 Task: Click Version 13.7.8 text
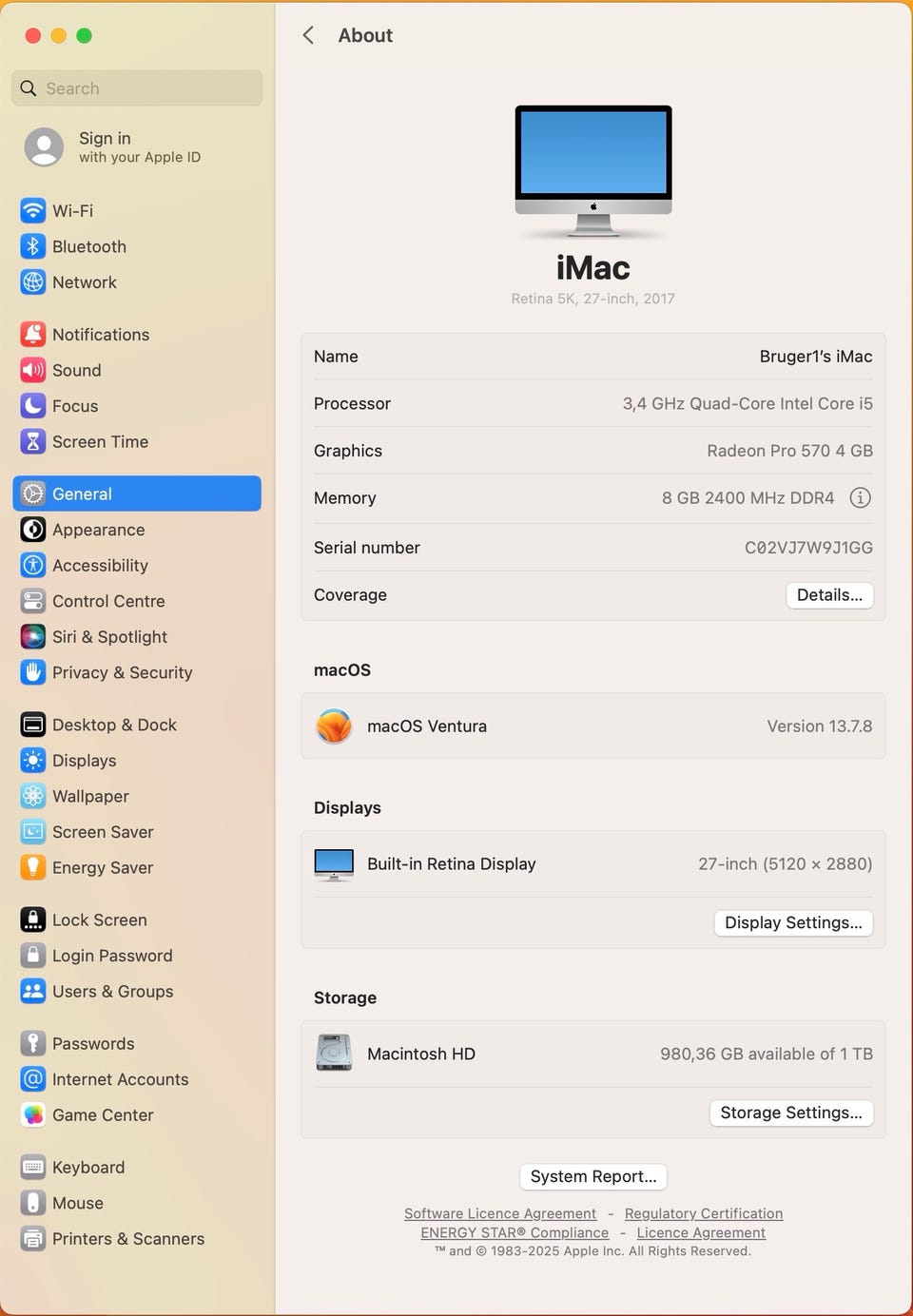tap(820, 726)
